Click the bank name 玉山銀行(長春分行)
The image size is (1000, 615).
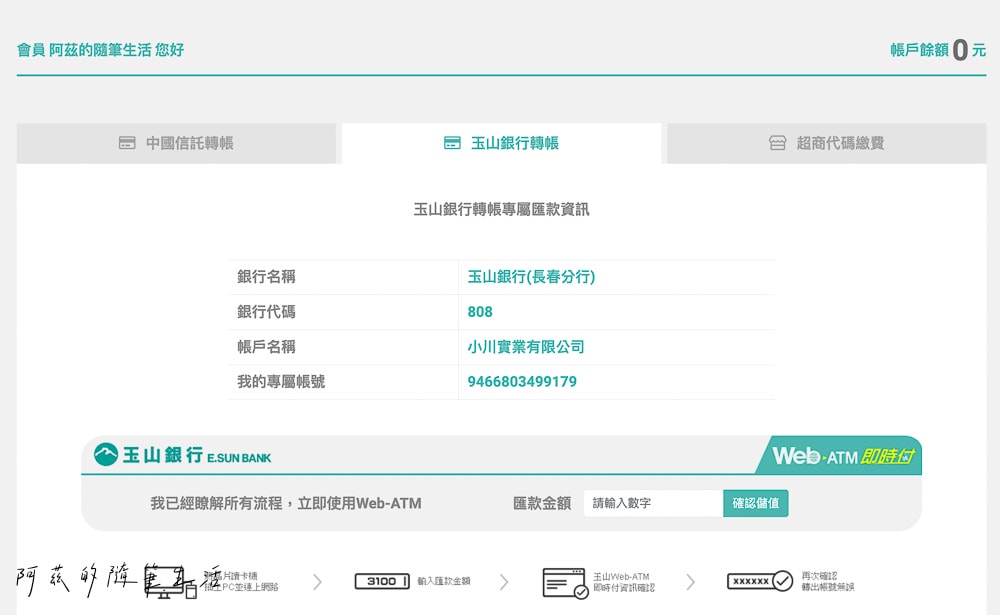click(x=531, y=277)
